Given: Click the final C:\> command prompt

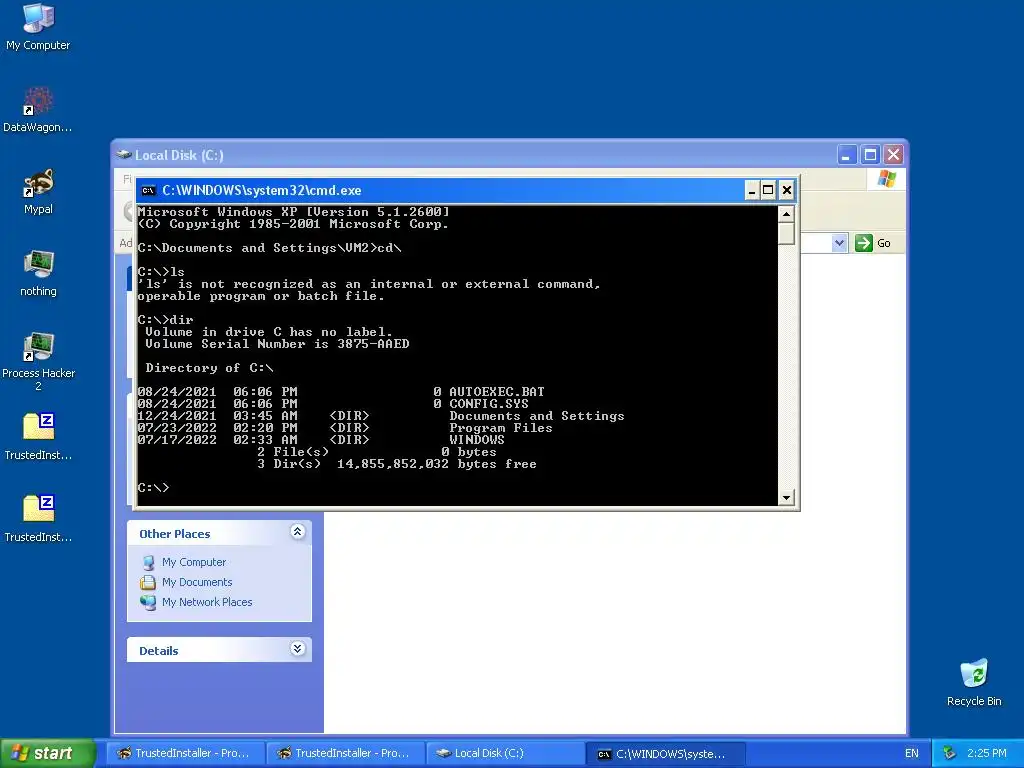Looking at the screenshot, I should [x=153, y=488].
